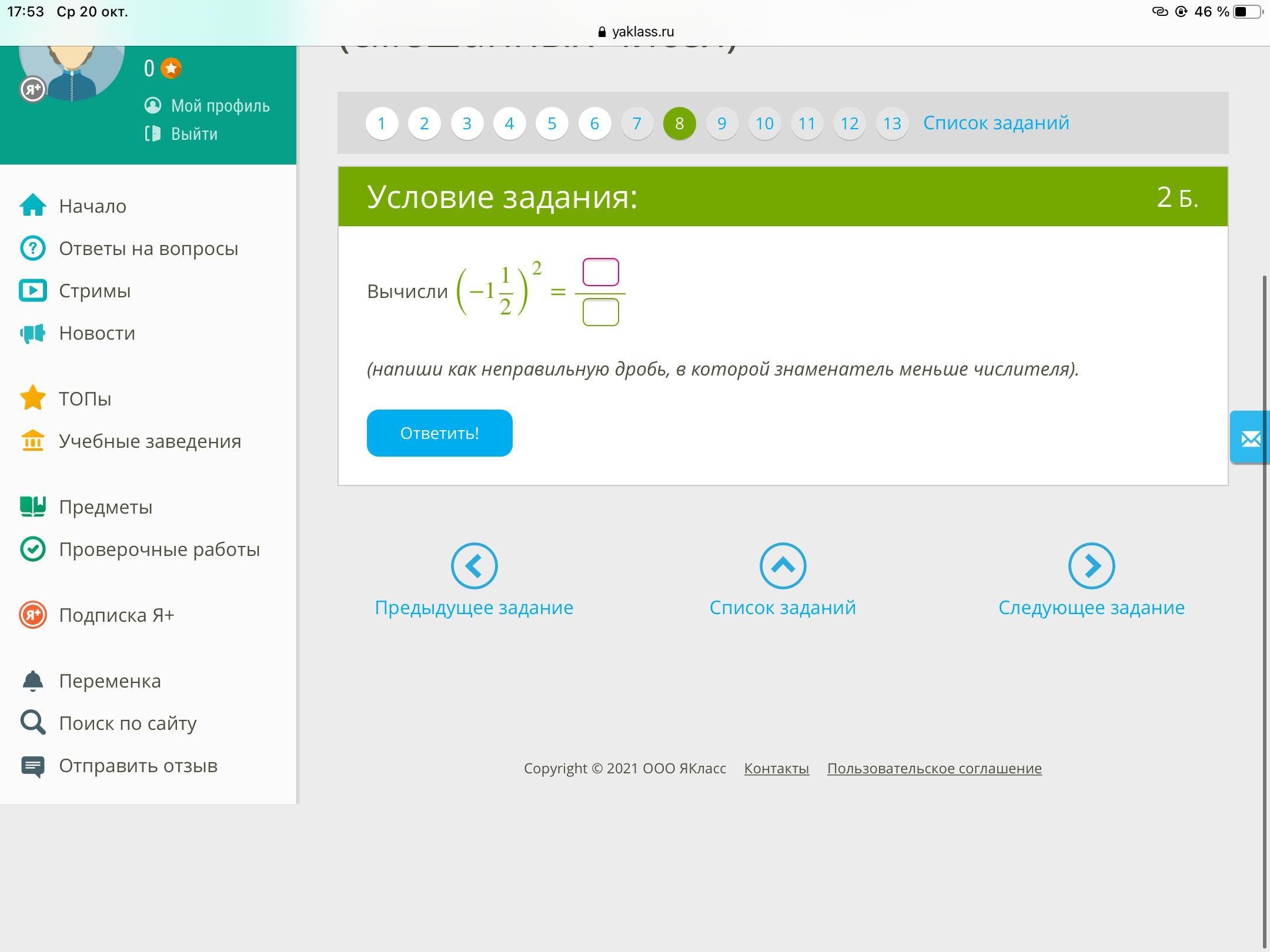
Task: Open the Контакты footer link
Action: tap(776, 768)
